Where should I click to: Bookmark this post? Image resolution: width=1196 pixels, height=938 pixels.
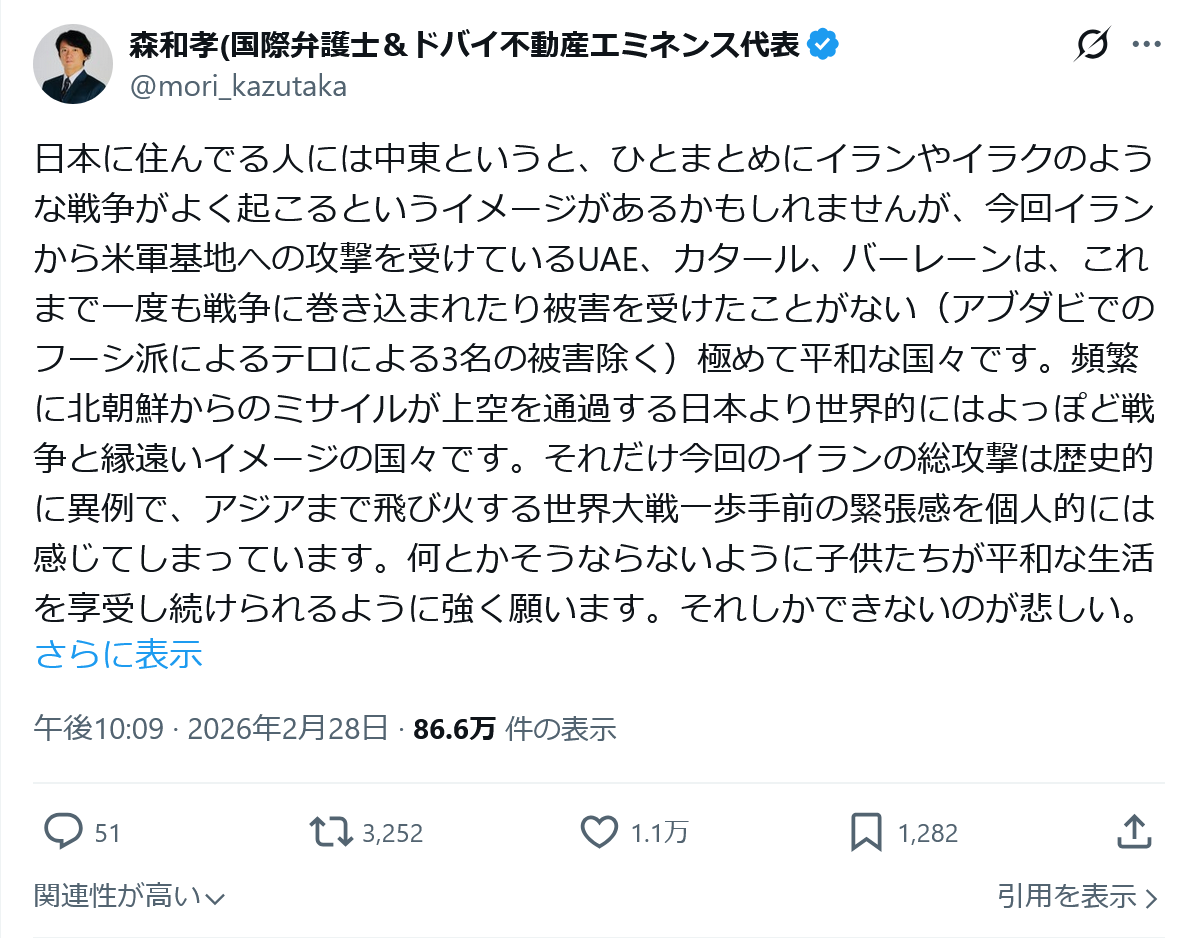866,832
